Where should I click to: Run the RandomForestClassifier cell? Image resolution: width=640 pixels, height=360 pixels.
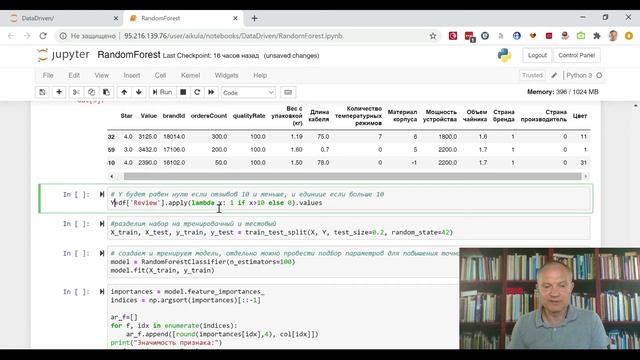pyautogui.click(x=102, y=253)
